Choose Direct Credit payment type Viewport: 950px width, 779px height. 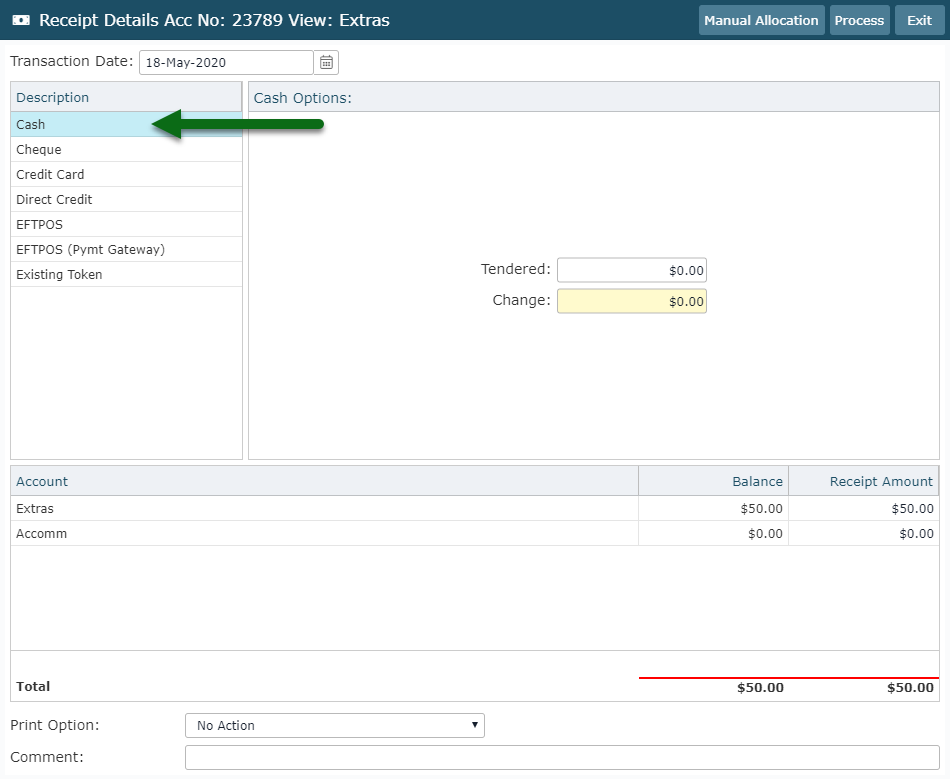(126, 199)
